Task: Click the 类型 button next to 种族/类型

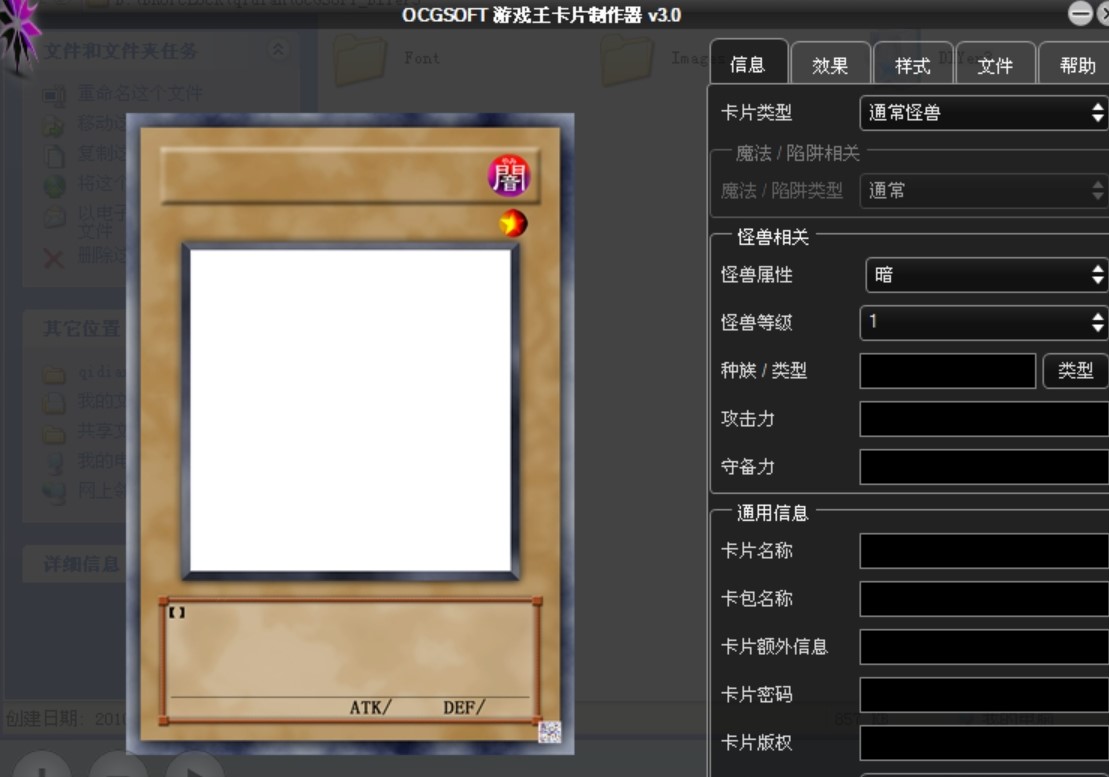Action: click(x=1076, y=370)
